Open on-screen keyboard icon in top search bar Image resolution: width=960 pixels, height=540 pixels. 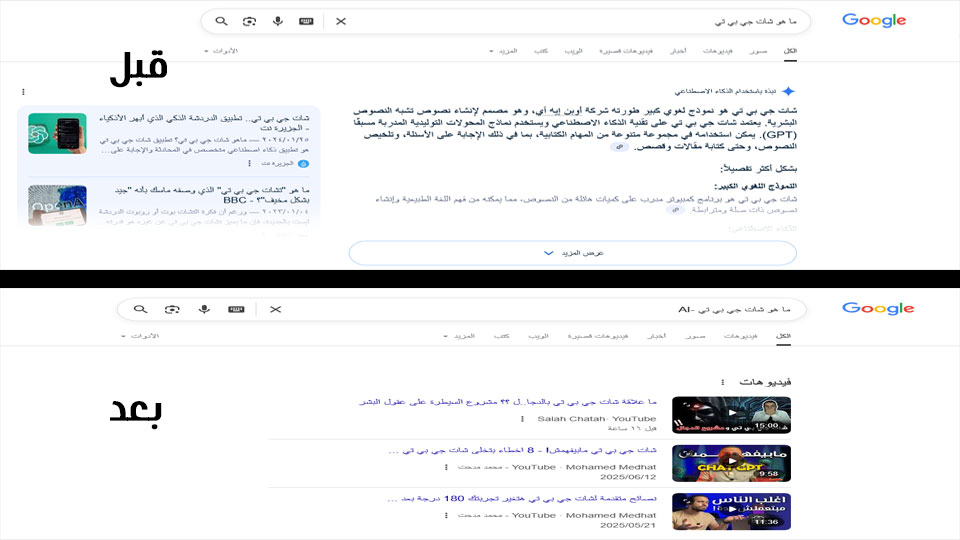point(306,21)
